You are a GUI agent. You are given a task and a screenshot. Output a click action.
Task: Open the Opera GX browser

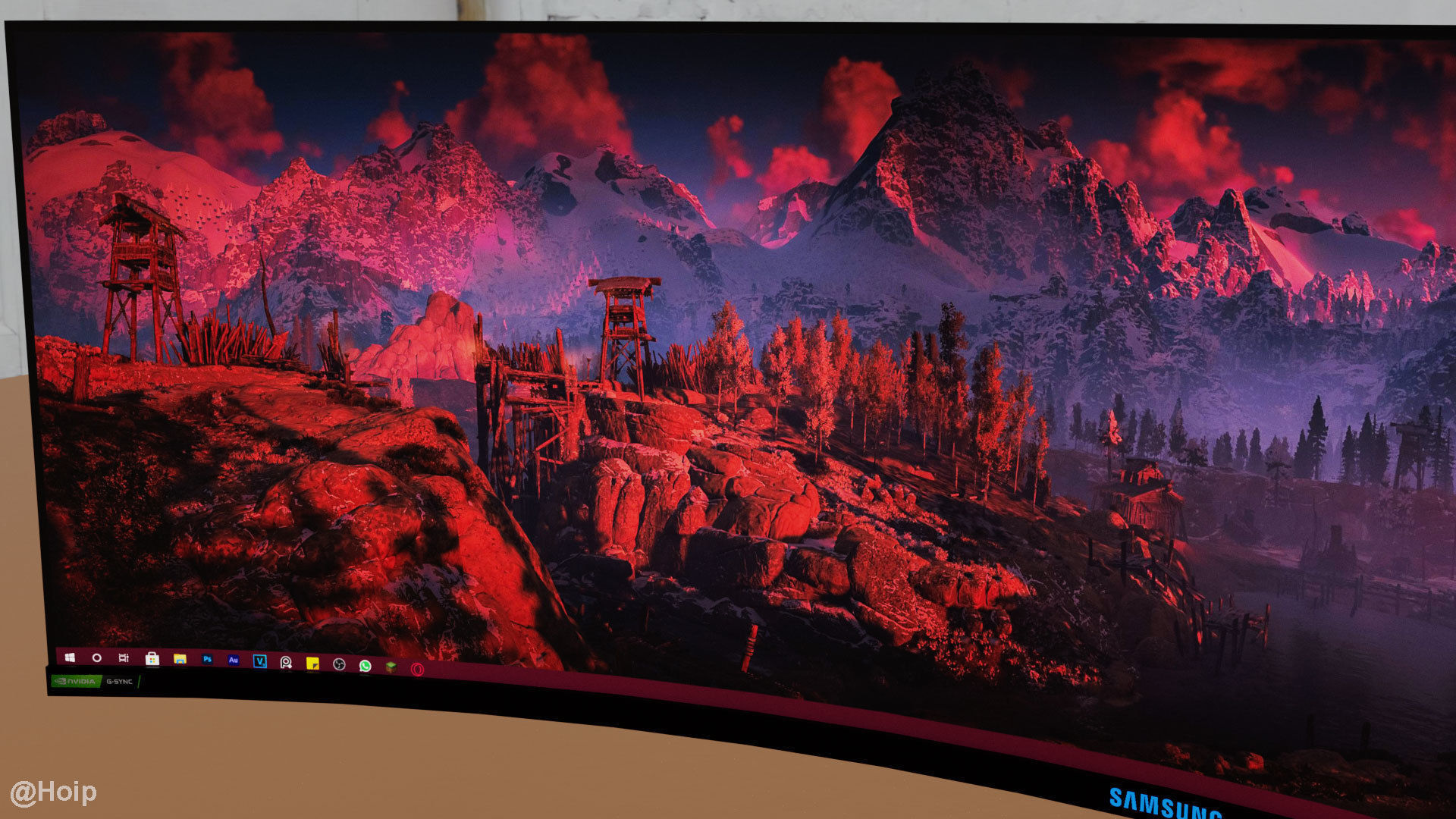[417, 668]
